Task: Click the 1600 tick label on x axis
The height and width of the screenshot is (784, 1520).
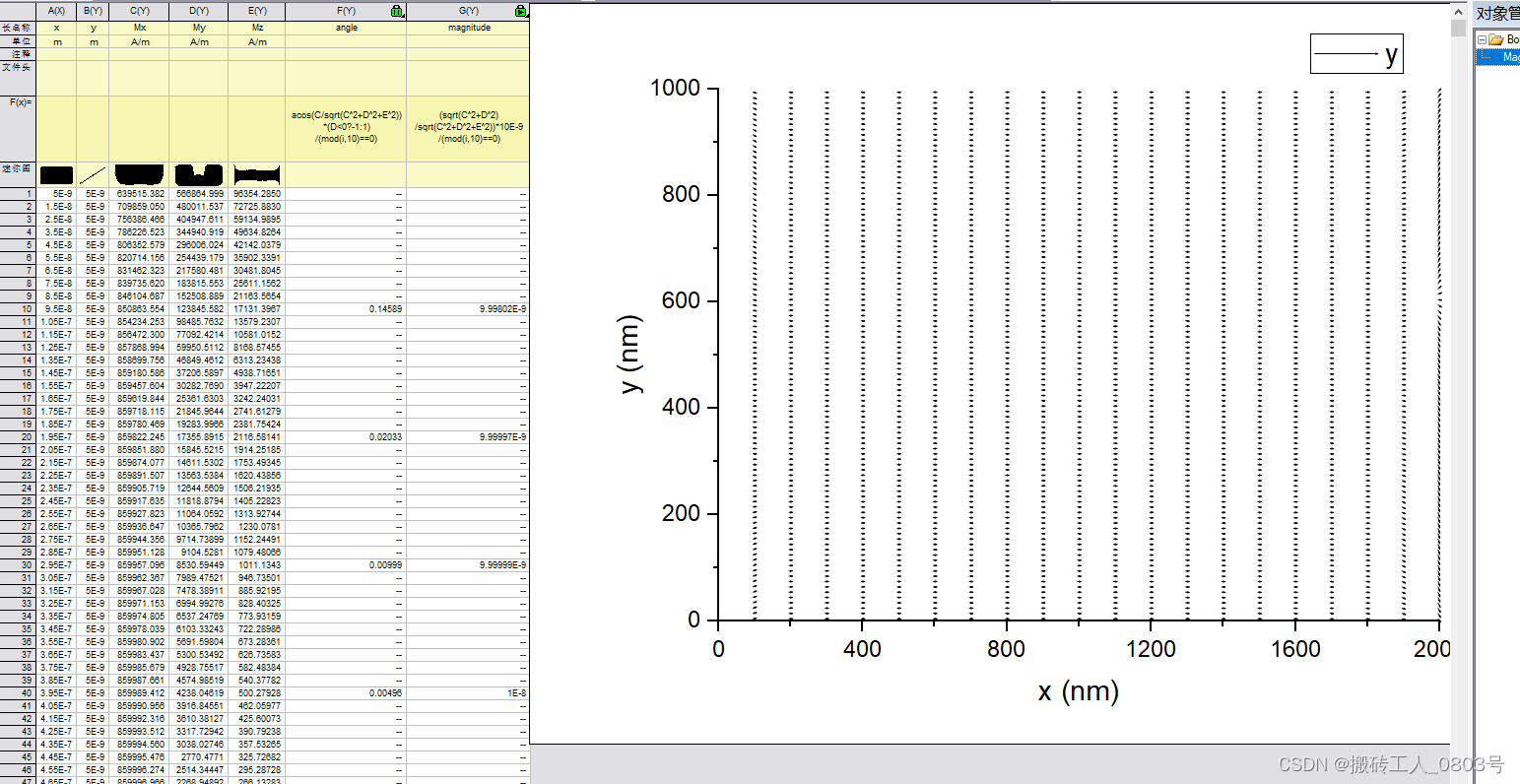Action: 1295,648
